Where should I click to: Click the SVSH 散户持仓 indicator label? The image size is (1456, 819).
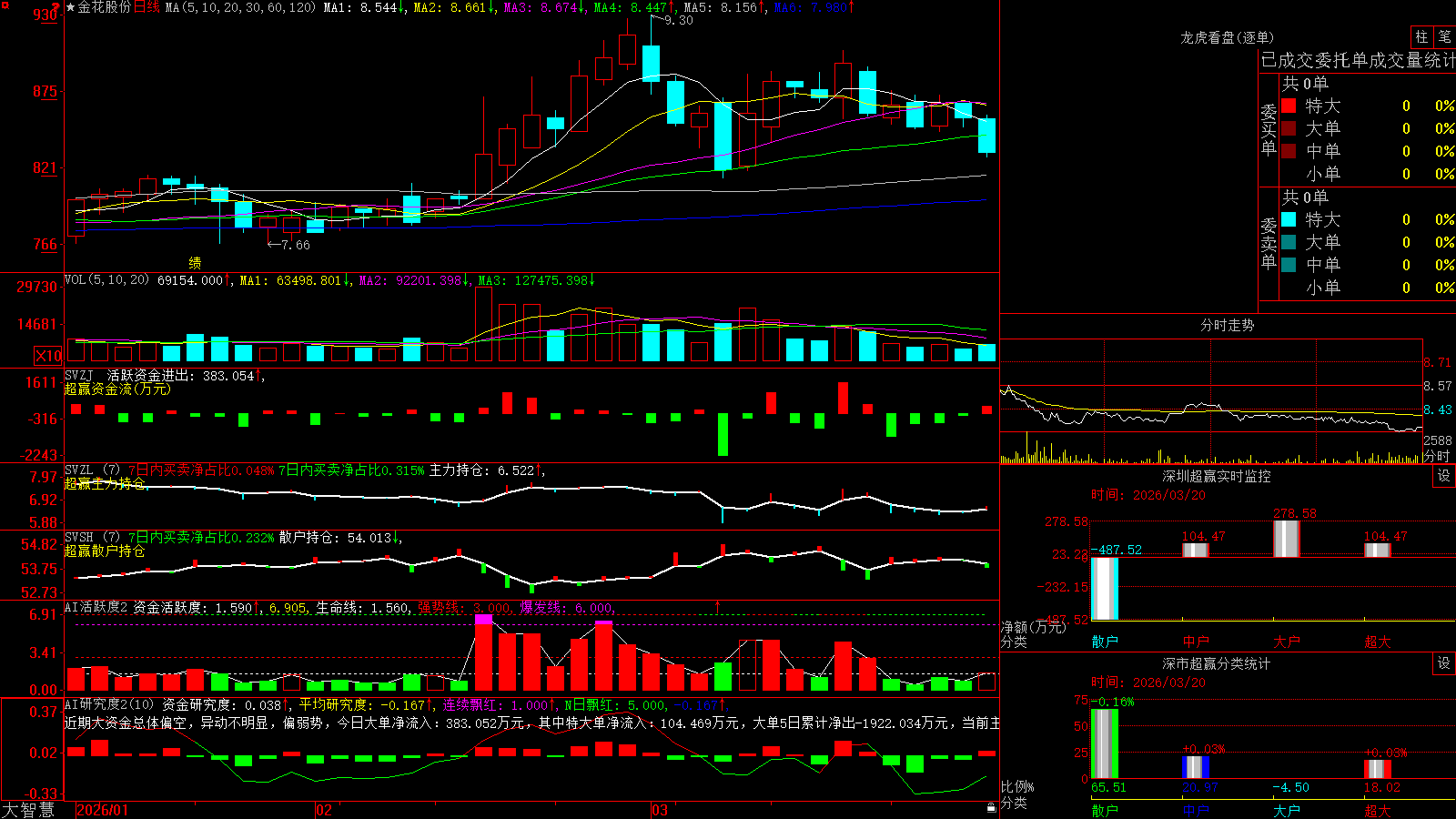(x=93, y=537)
